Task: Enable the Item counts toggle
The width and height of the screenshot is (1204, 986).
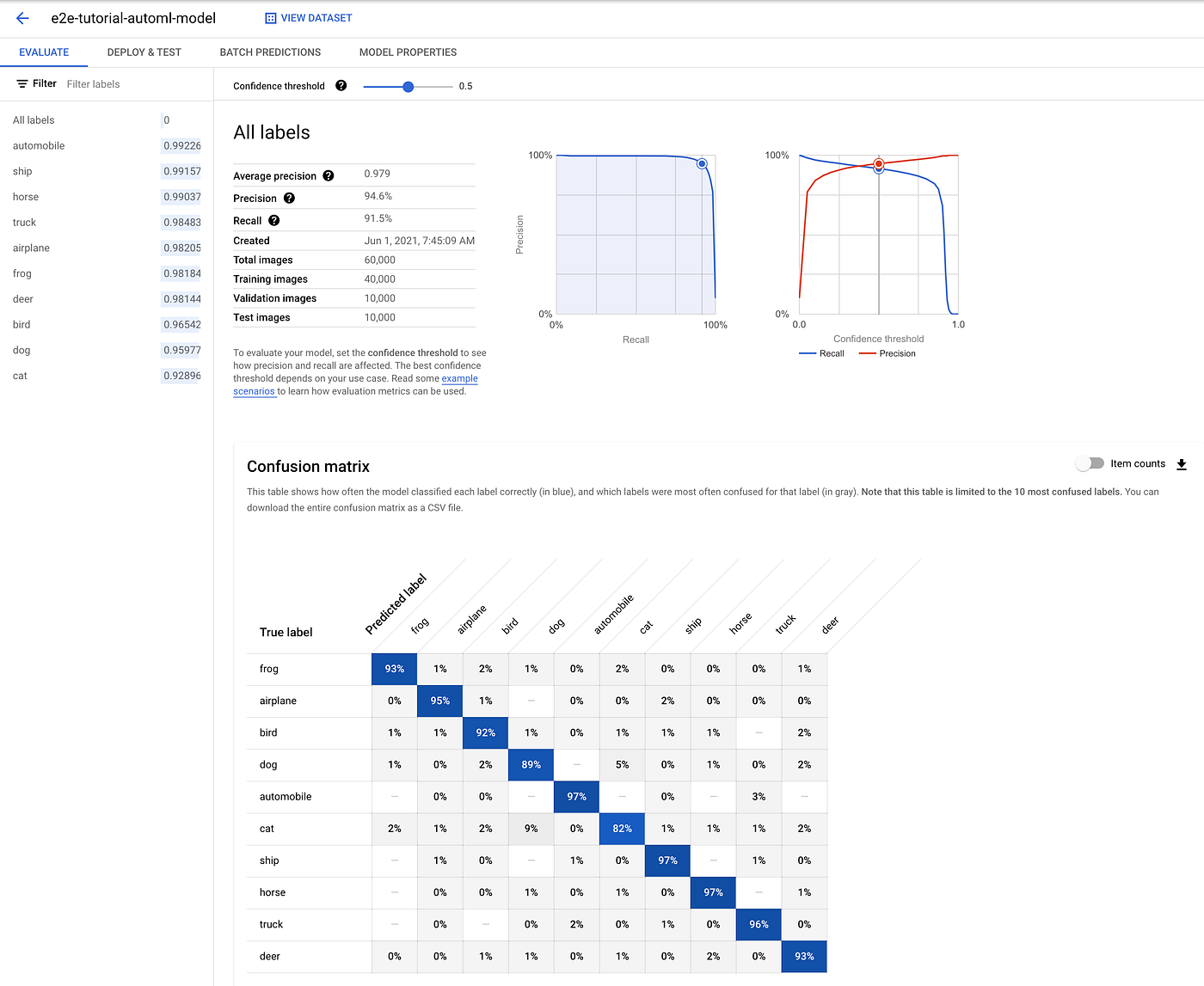Action: (x=1090, y=463)
